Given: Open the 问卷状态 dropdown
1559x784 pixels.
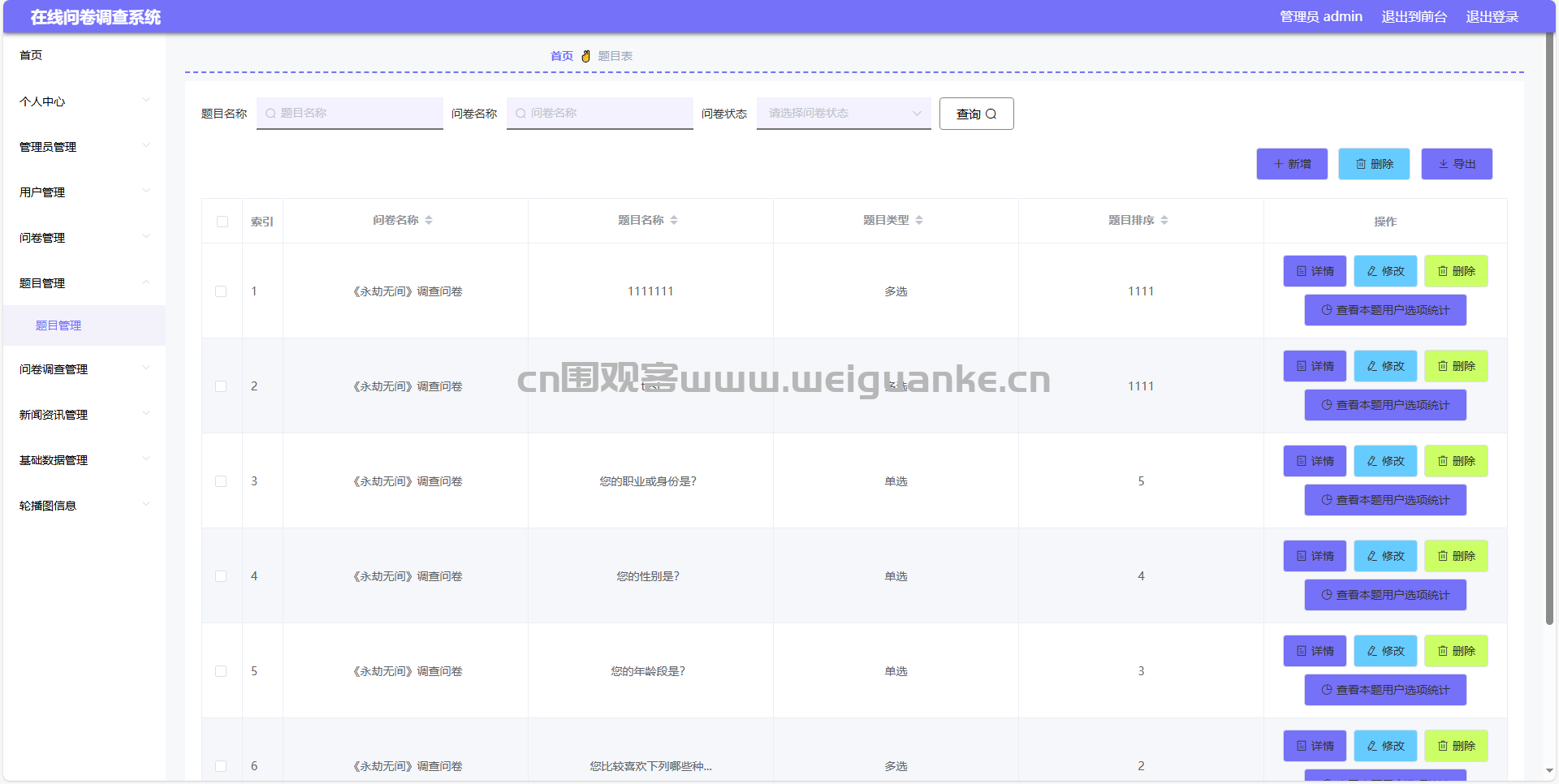Looking at the screenshot, I should point(844,114).
